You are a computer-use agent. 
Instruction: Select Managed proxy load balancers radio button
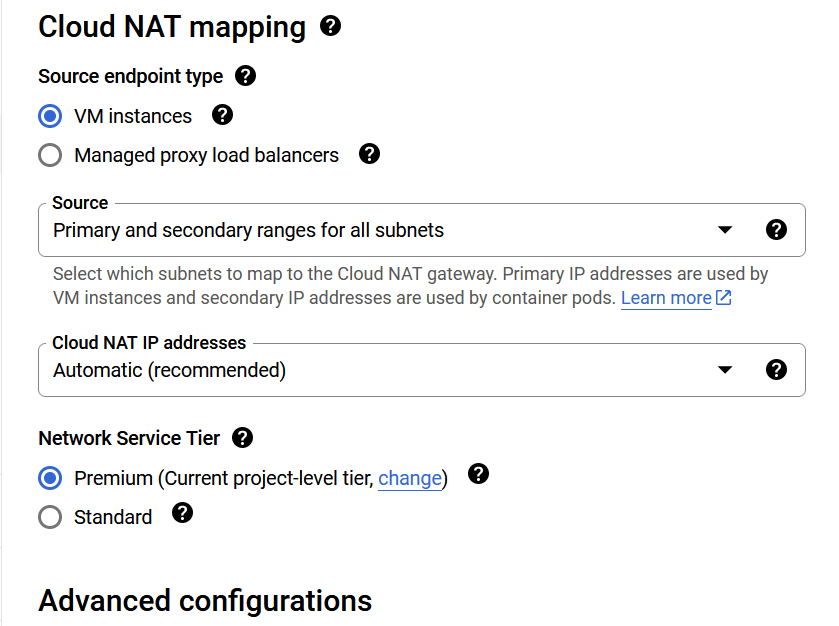pyautogui.click(x=50, y=156)
